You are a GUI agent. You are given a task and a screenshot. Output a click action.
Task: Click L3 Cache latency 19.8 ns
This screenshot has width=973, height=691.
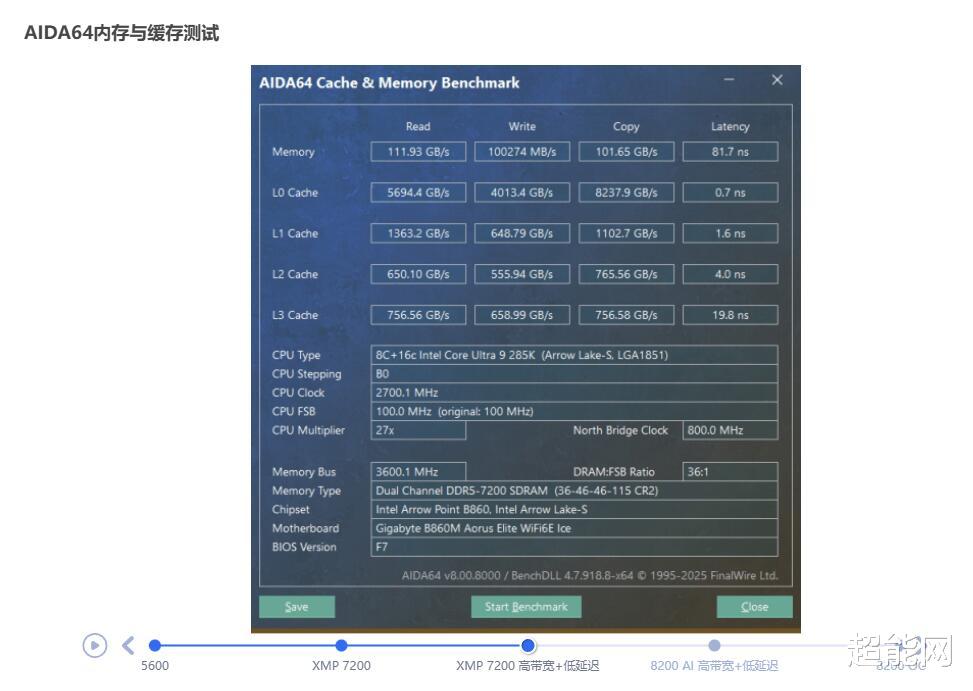(x=730, y=315)
